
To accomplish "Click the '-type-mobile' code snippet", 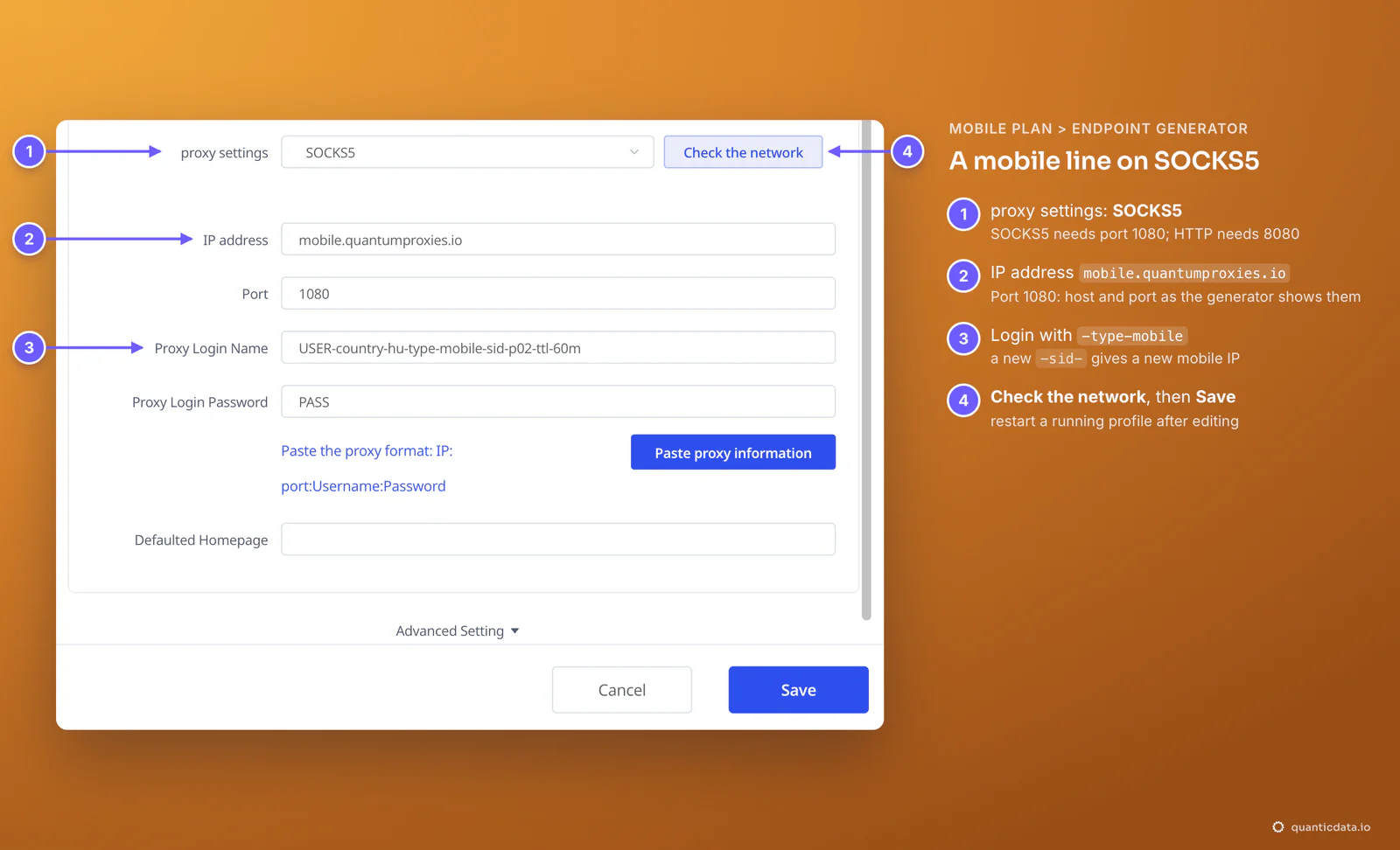I will [x=1132, y=336].
